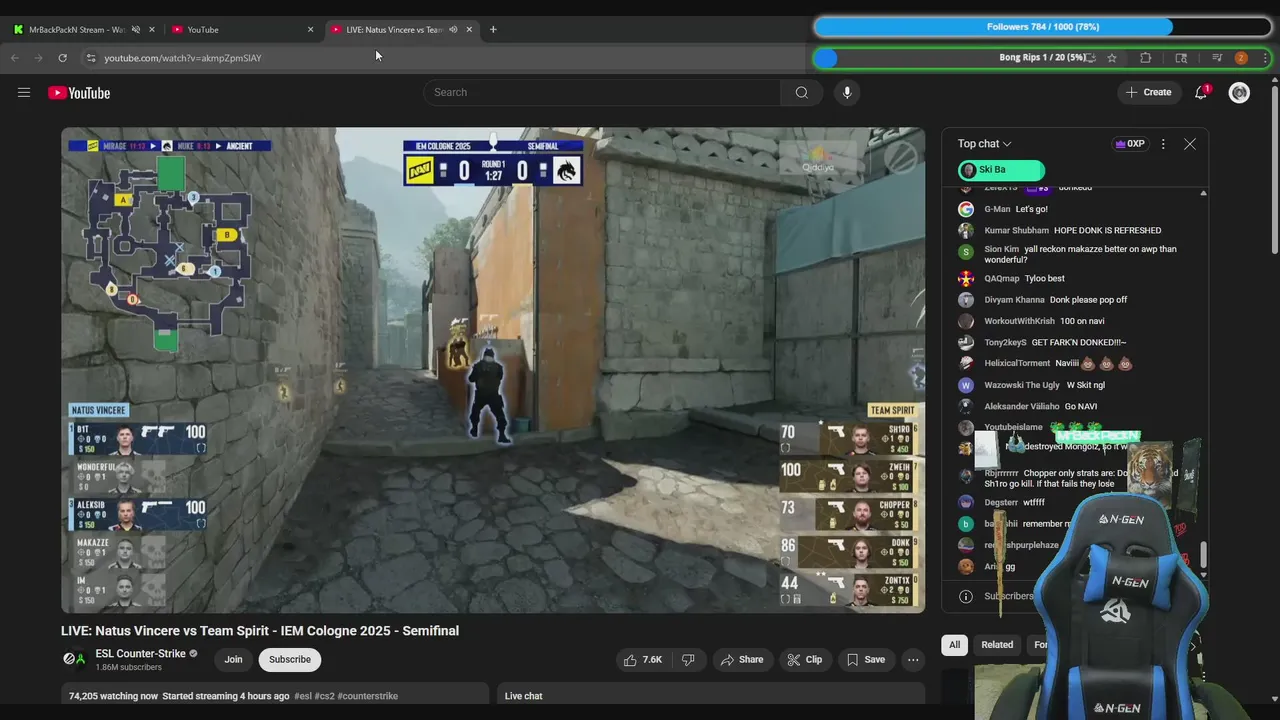The width and height of the screenshot is (1280, 720).
Task: Open more actions menu beside Save
Action: point(912,660)
